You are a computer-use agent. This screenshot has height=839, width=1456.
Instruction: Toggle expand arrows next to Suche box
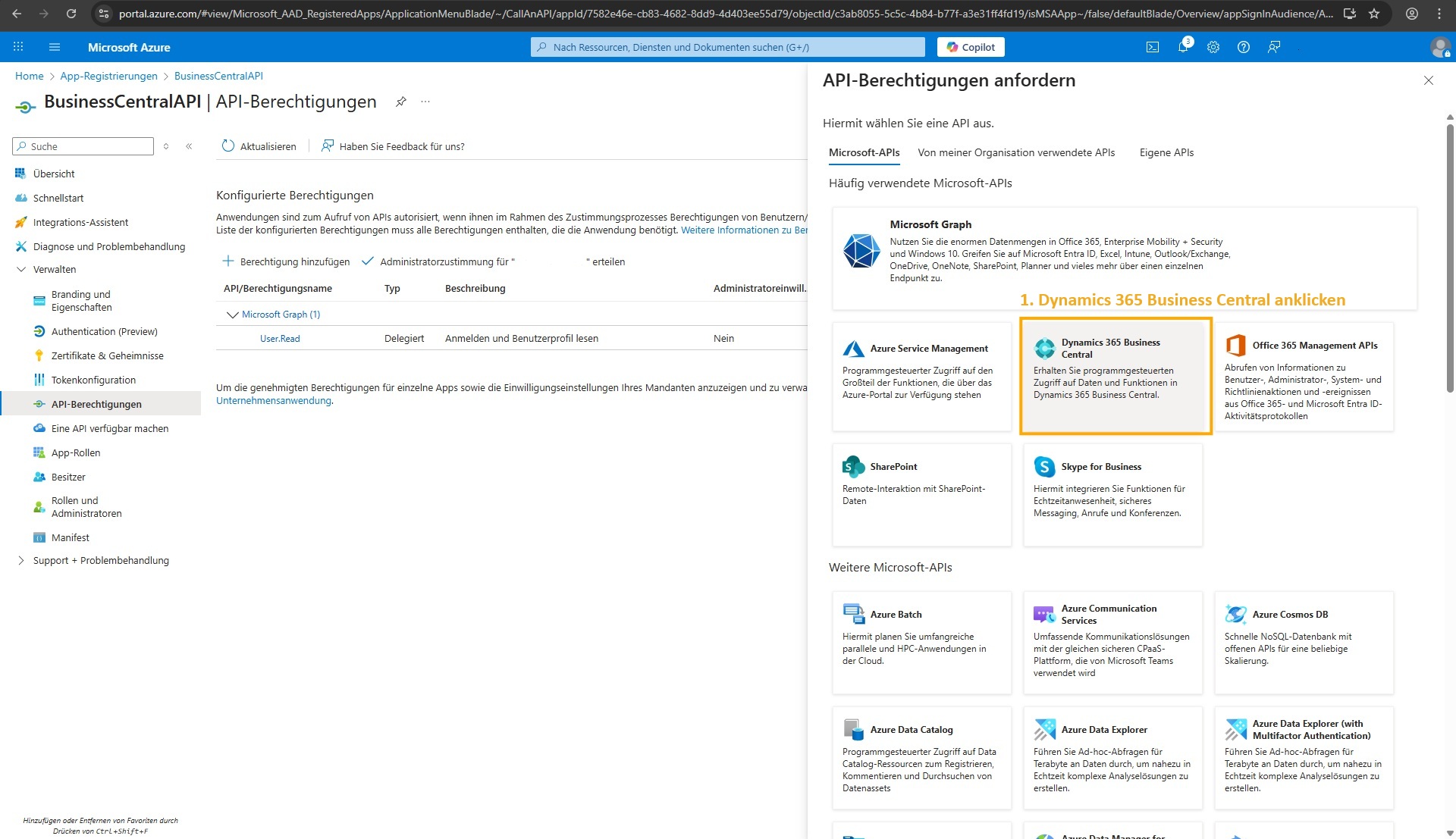[x=166, y=146]
